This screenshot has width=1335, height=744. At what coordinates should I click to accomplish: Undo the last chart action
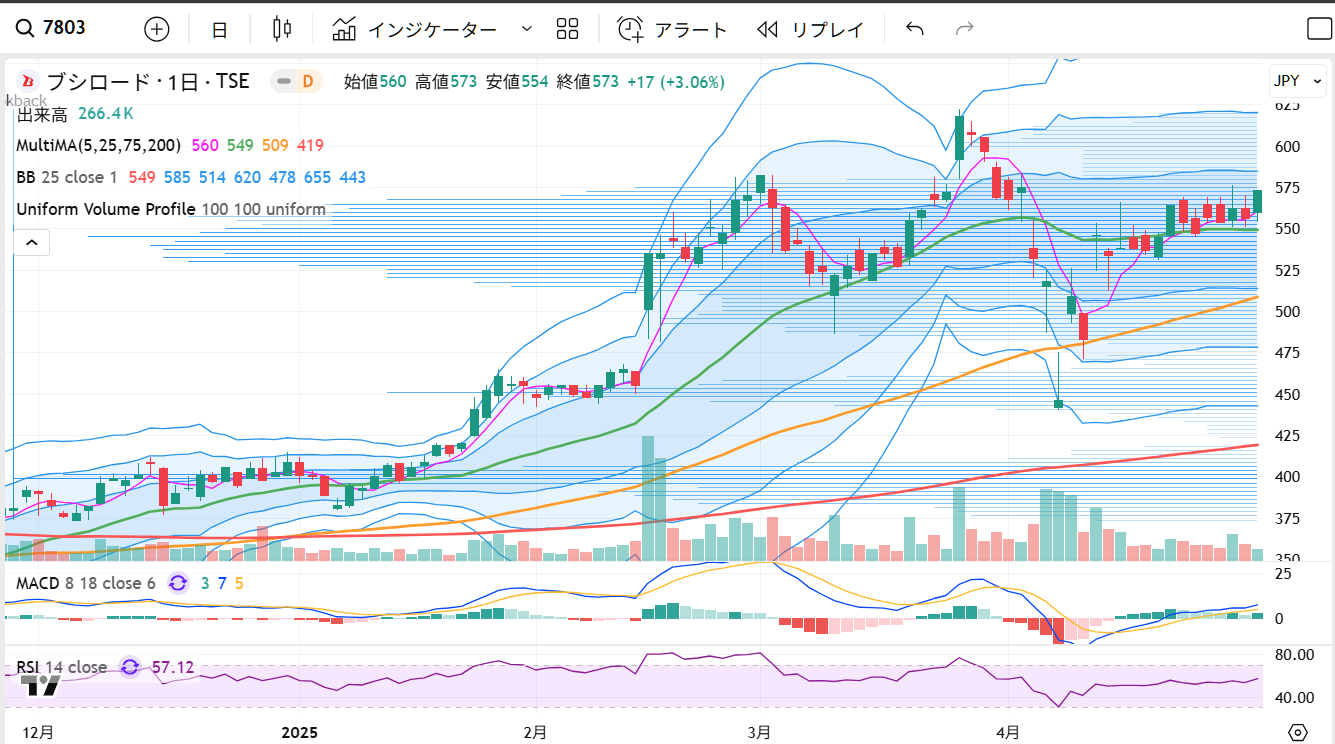pos(914,29)
